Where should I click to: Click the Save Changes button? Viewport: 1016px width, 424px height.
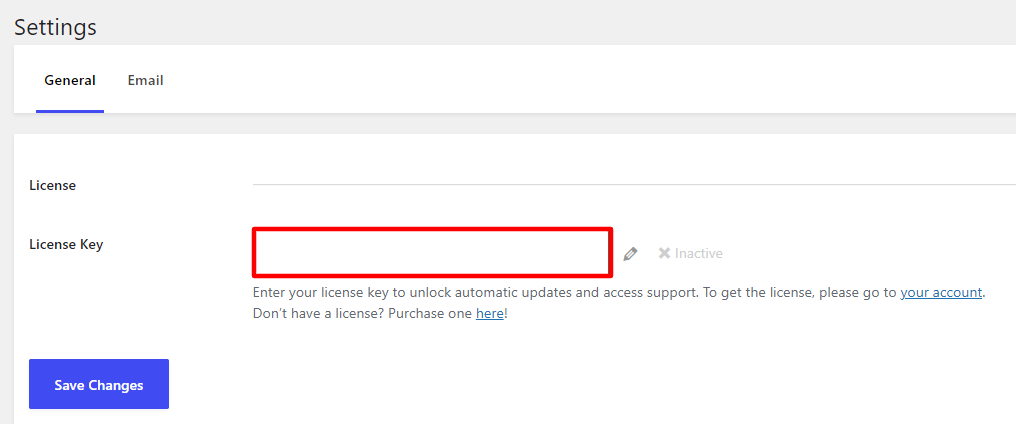point(99,384)
